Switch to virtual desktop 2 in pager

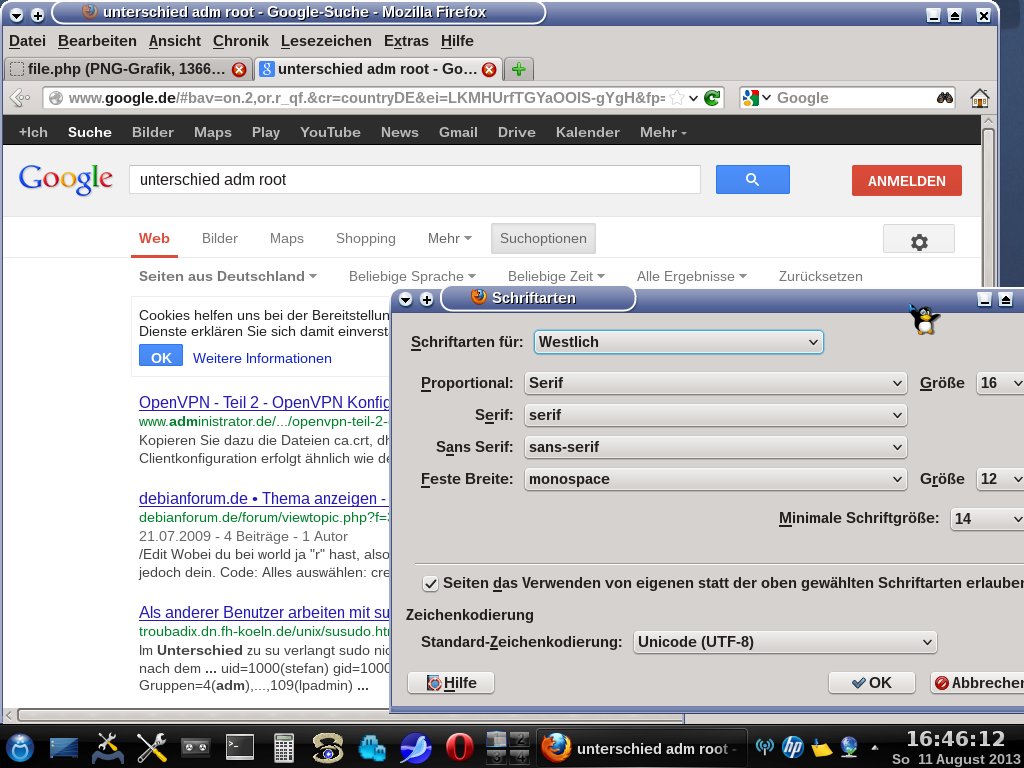[x=519, y=739]
